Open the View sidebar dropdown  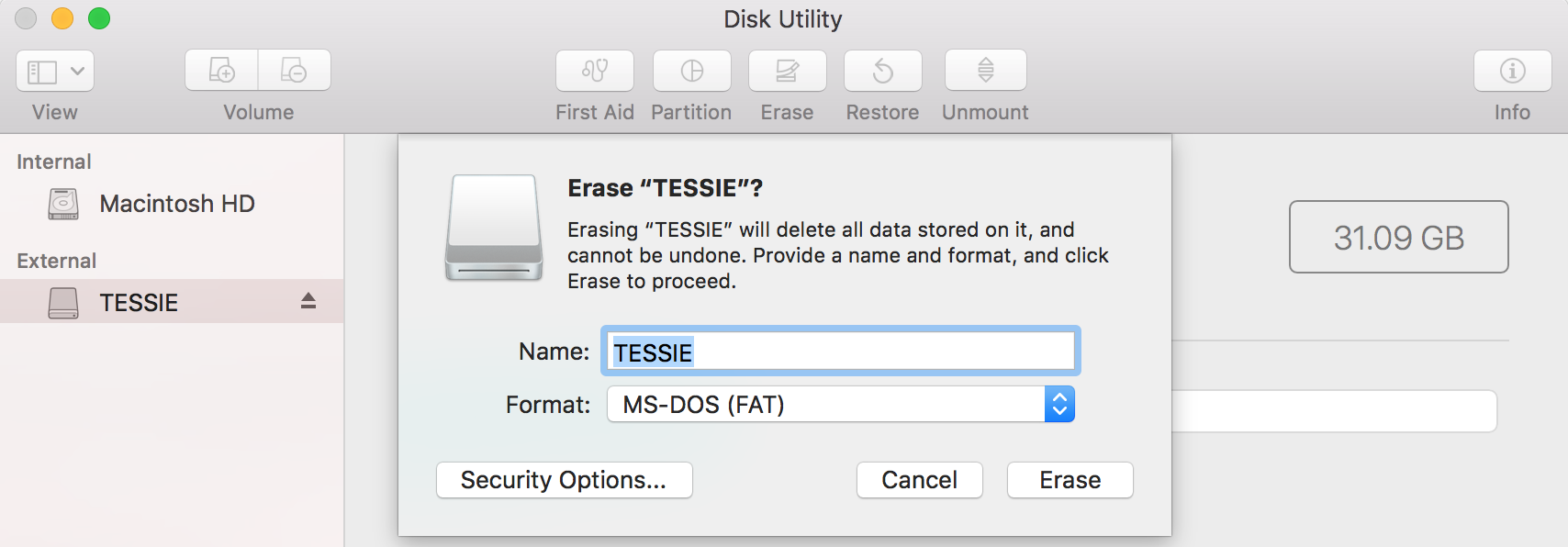[55, 71]
